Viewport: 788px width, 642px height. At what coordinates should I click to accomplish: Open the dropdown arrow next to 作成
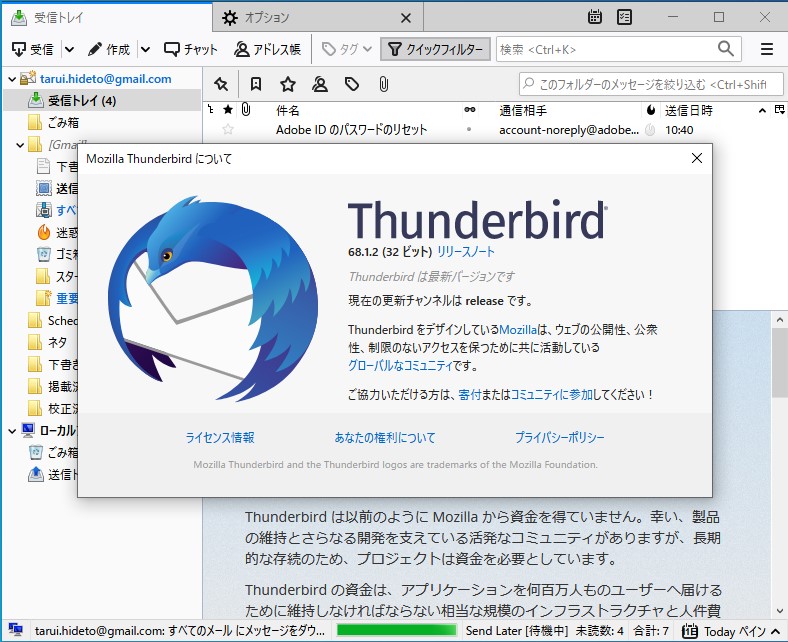click(145, 49)
